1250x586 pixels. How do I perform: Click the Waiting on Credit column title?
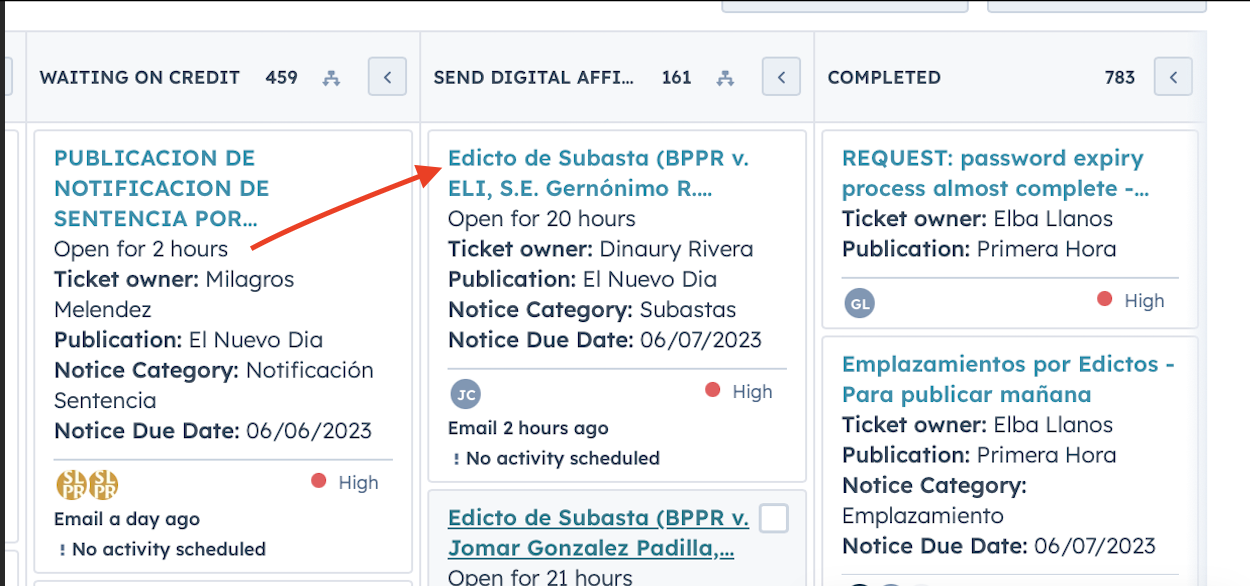point(139,77)
